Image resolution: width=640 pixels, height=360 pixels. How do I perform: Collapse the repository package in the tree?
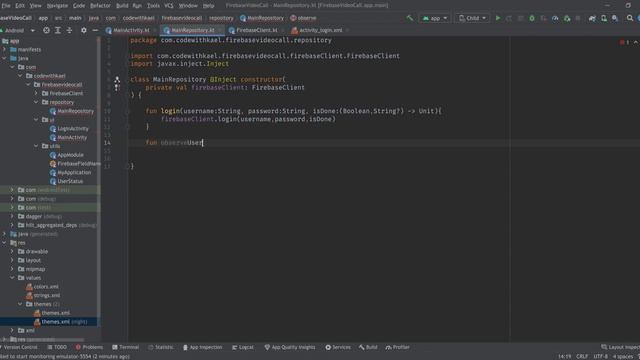pyautogui.click(x=36, y=102)
